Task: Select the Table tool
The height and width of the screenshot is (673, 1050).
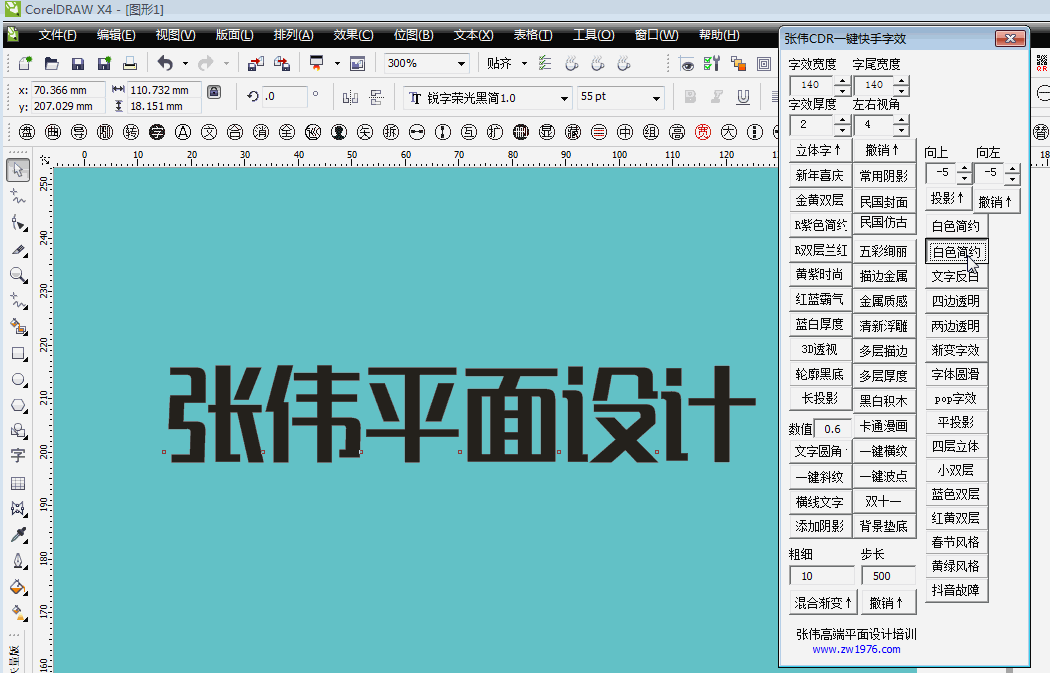Action: click(x=17, y=483)
